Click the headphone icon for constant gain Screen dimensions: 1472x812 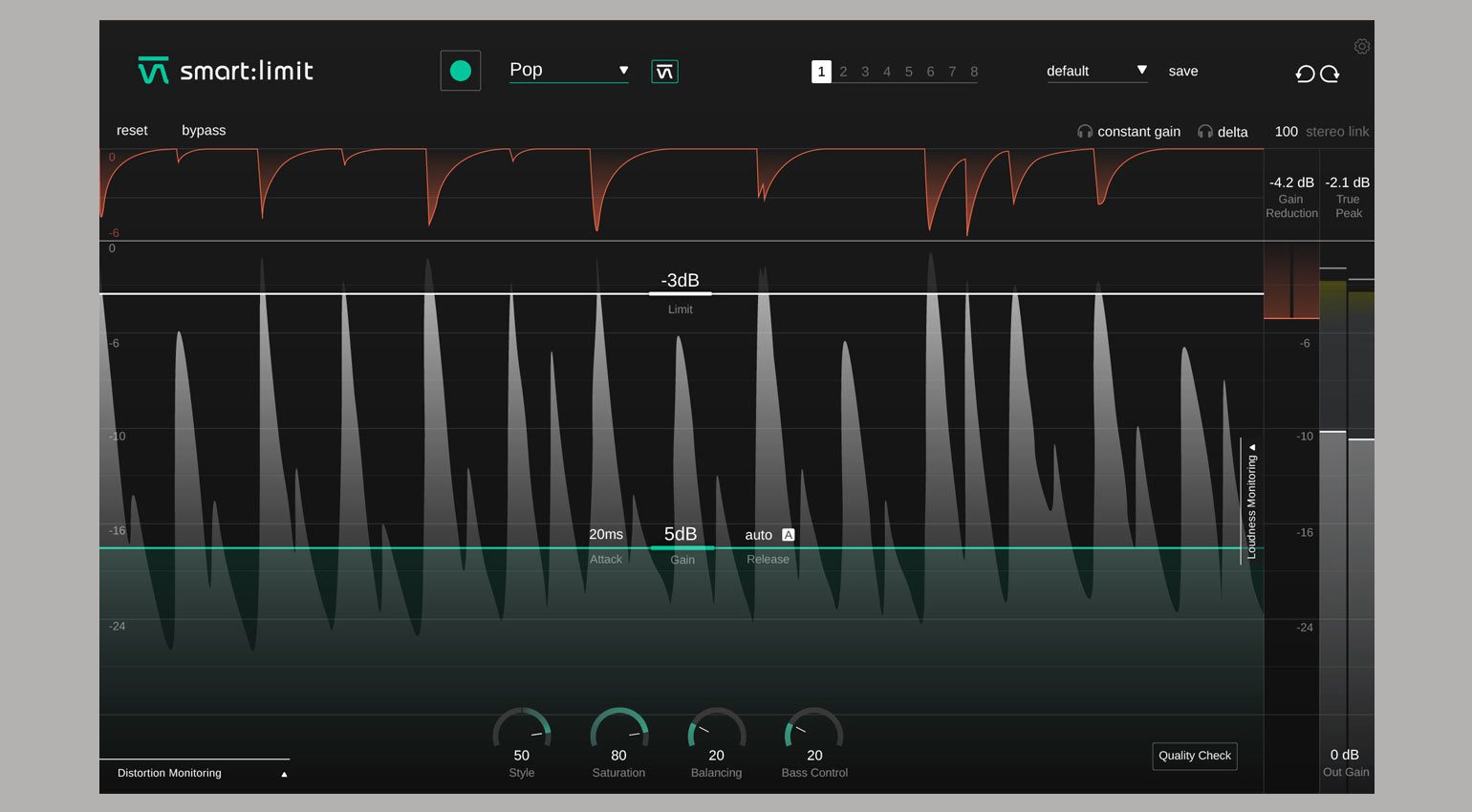tap(1085, 132)
